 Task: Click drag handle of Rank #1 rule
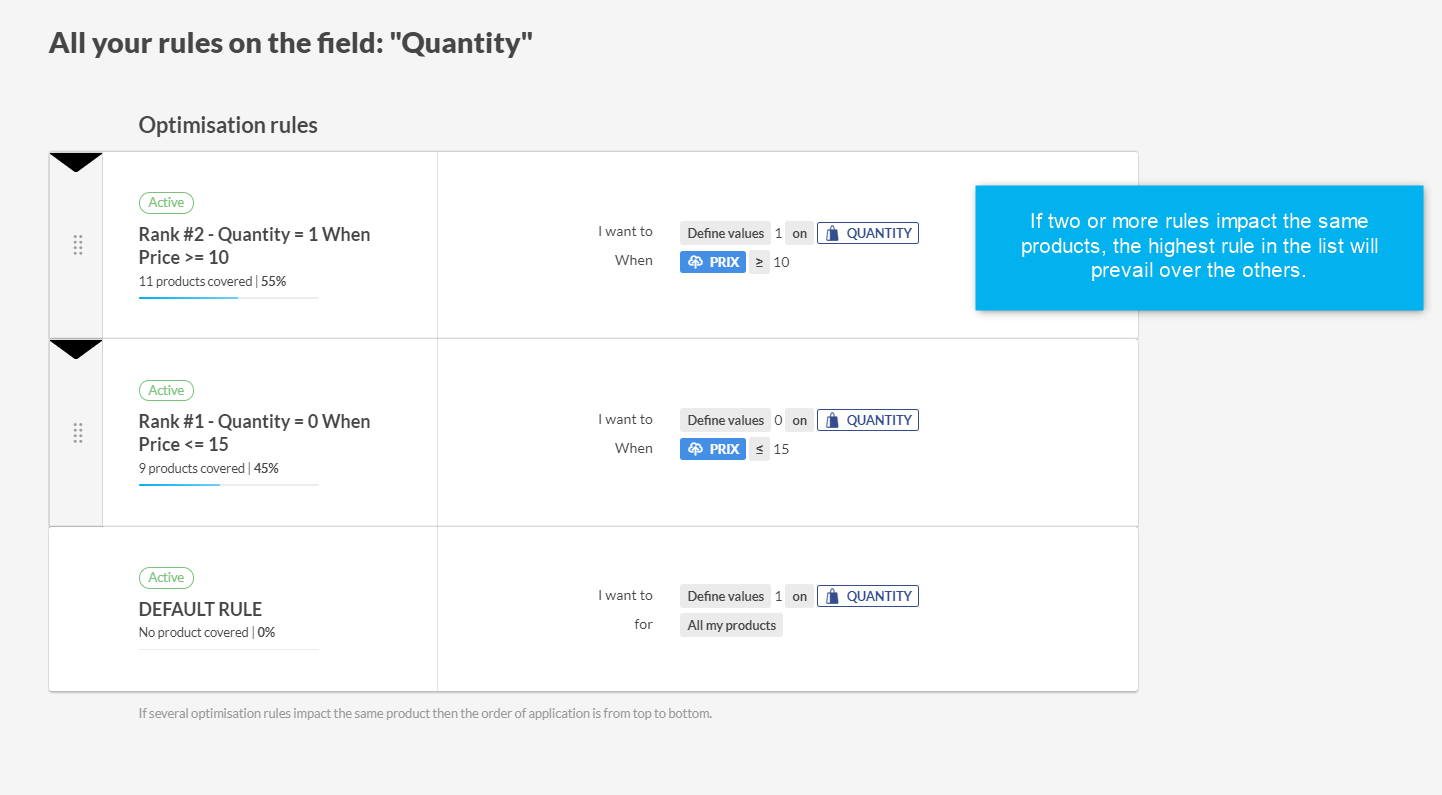tap(78, 433)
